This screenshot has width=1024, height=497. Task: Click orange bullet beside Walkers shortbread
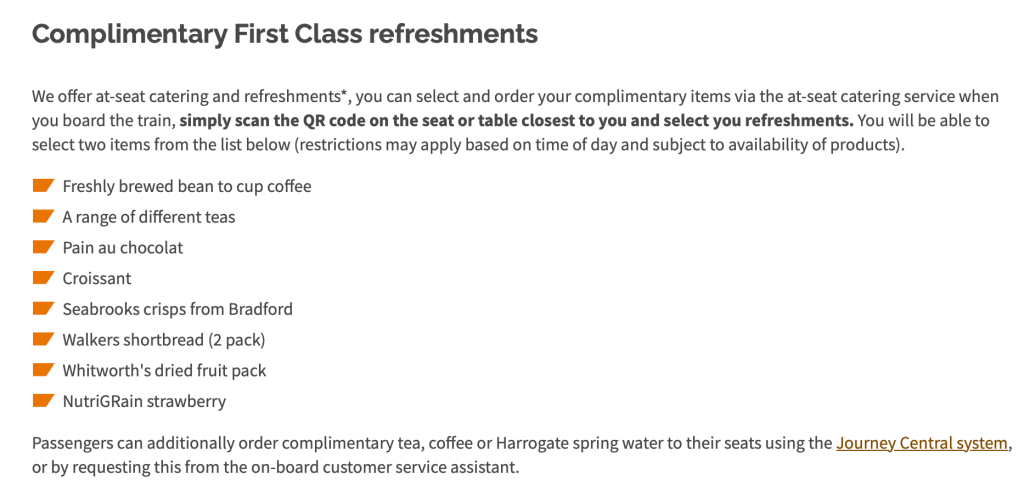pyautogui.click(x=43, y=339)
